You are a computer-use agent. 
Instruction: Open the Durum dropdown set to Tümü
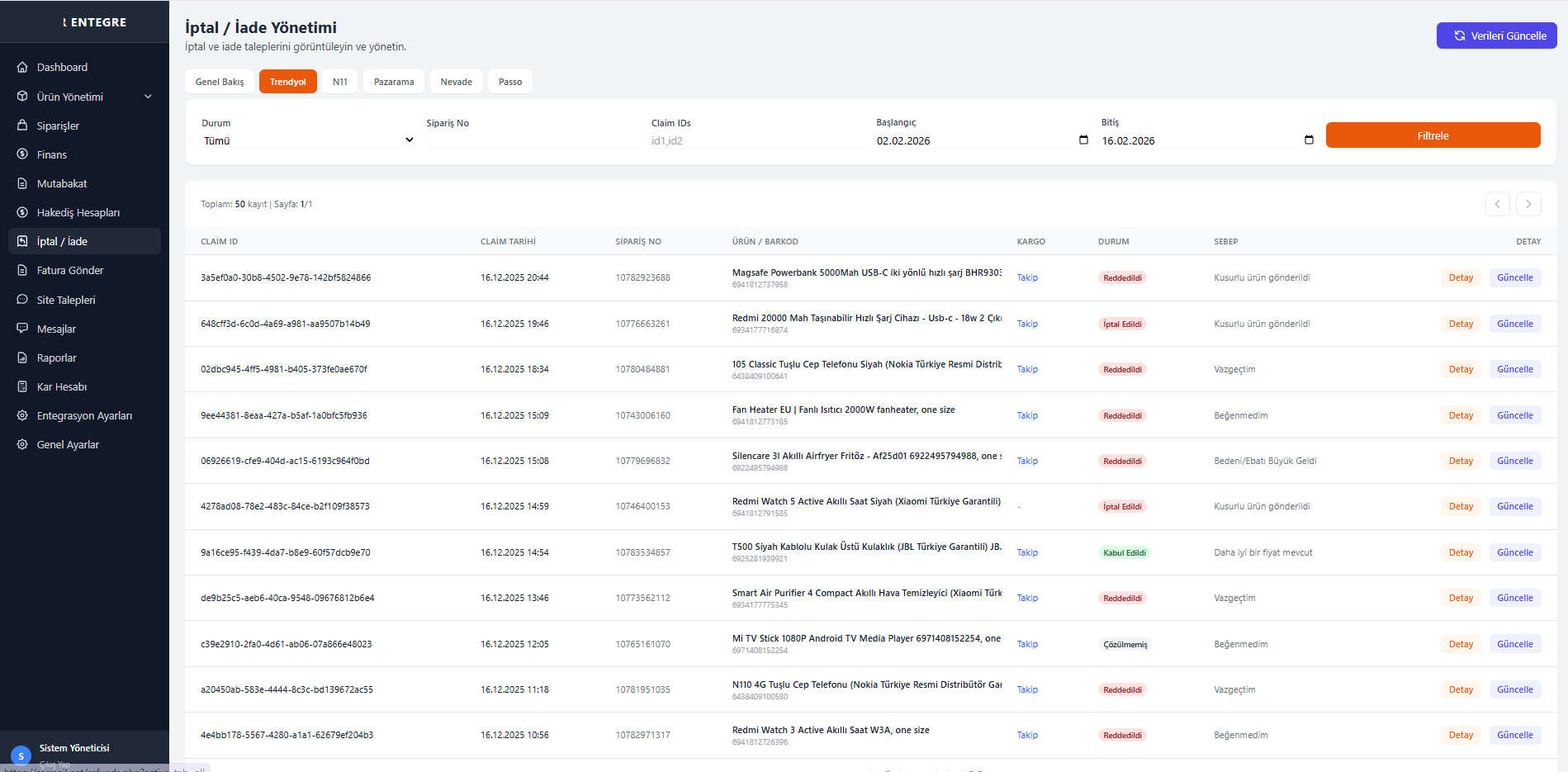pos(308,140)
